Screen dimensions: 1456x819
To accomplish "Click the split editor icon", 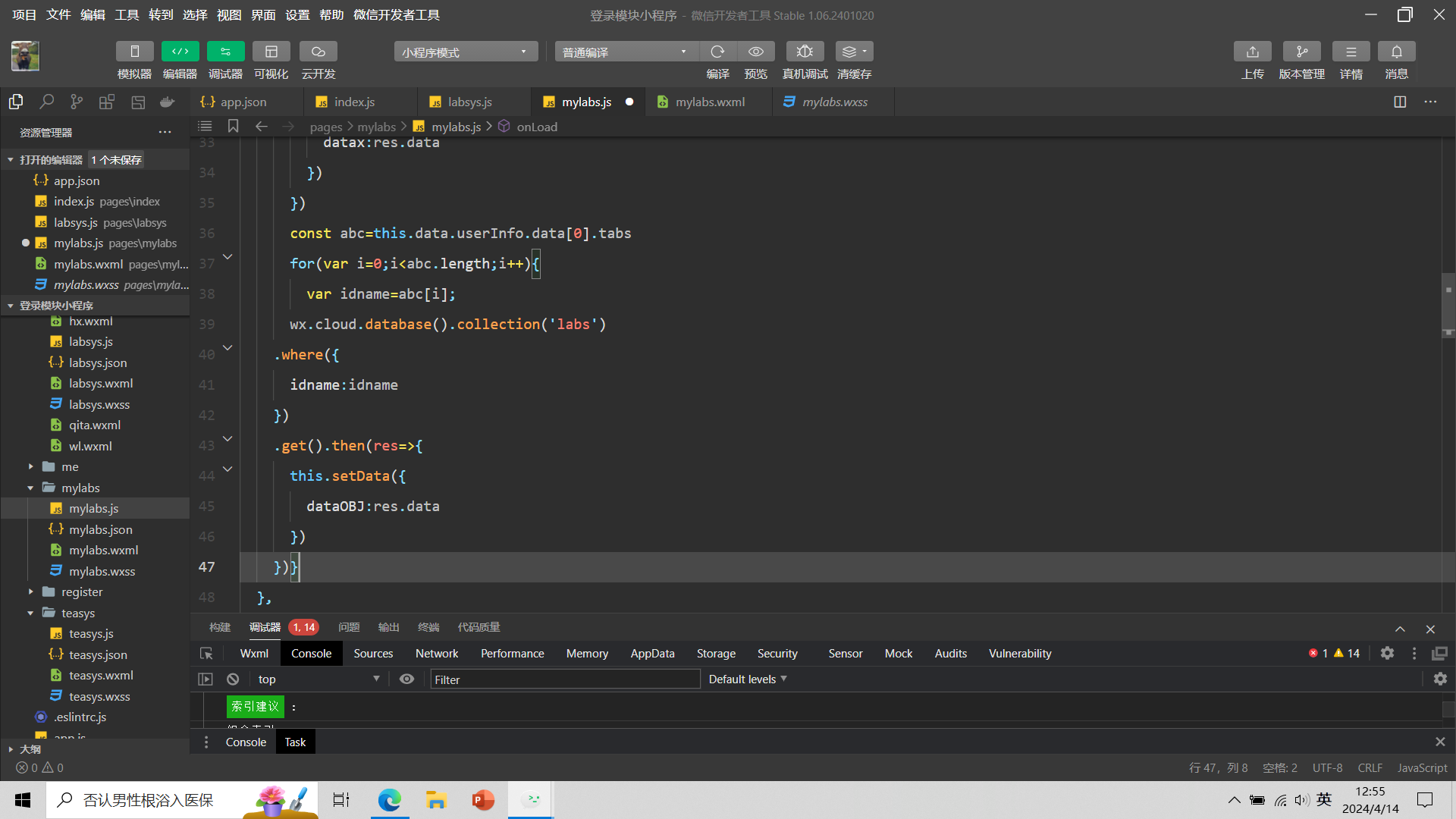I will pos(1400,102).
